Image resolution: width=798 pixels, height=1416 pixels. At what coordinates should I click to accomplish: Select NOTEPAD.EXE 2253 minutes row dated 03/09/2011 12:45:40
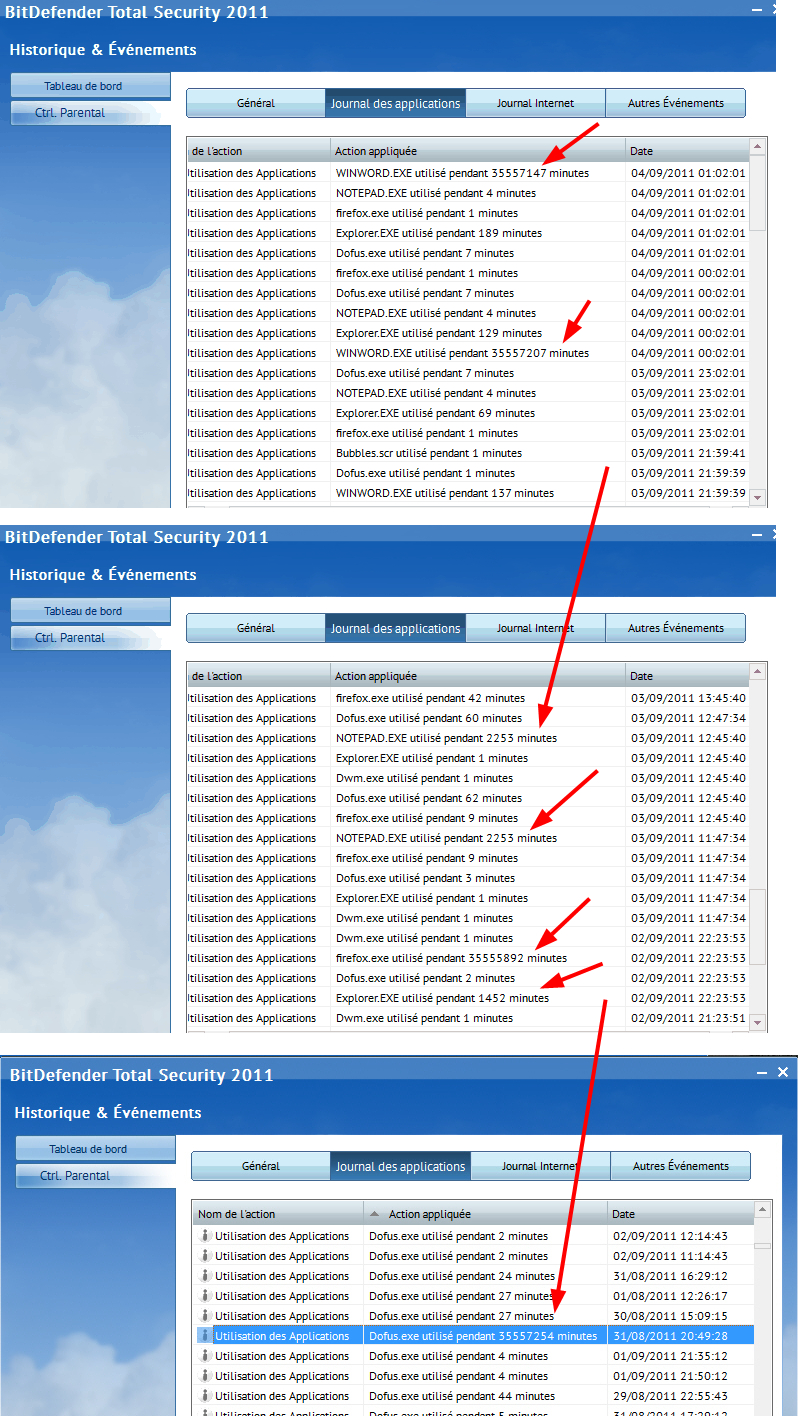coord(467,738)
